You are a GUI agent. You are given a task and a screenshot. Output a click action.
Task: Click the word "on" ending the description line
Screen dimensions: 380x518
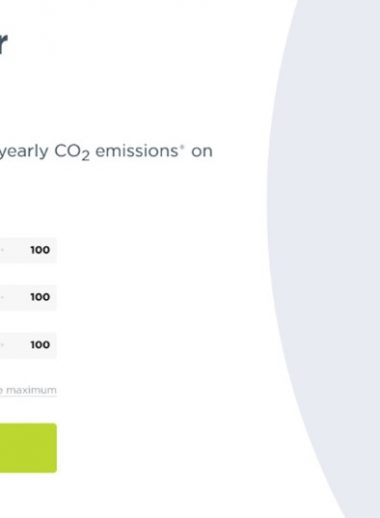pyautogui.click(x=202, y=152)
